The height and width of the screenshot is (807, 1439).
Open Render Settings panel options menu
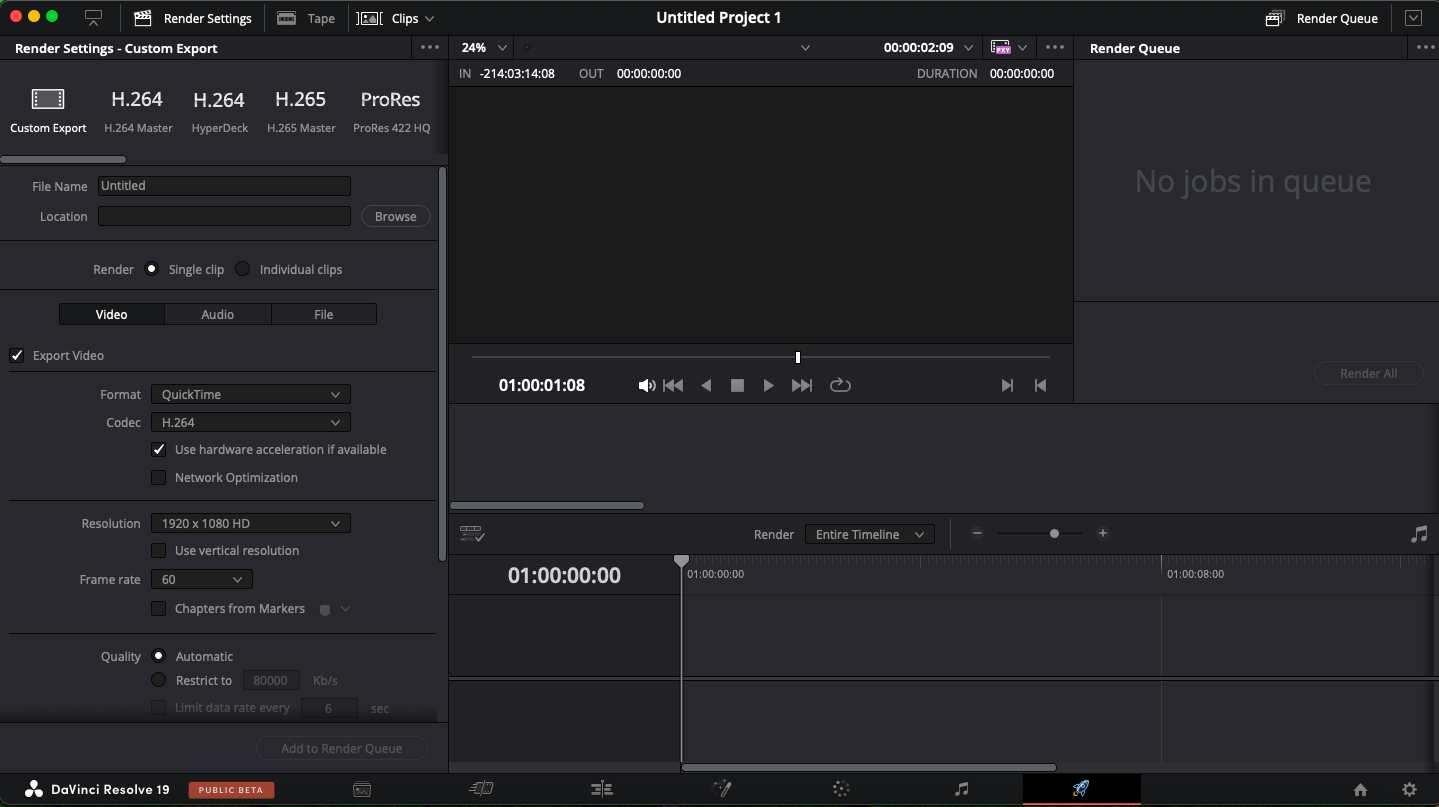click(430, 47)
